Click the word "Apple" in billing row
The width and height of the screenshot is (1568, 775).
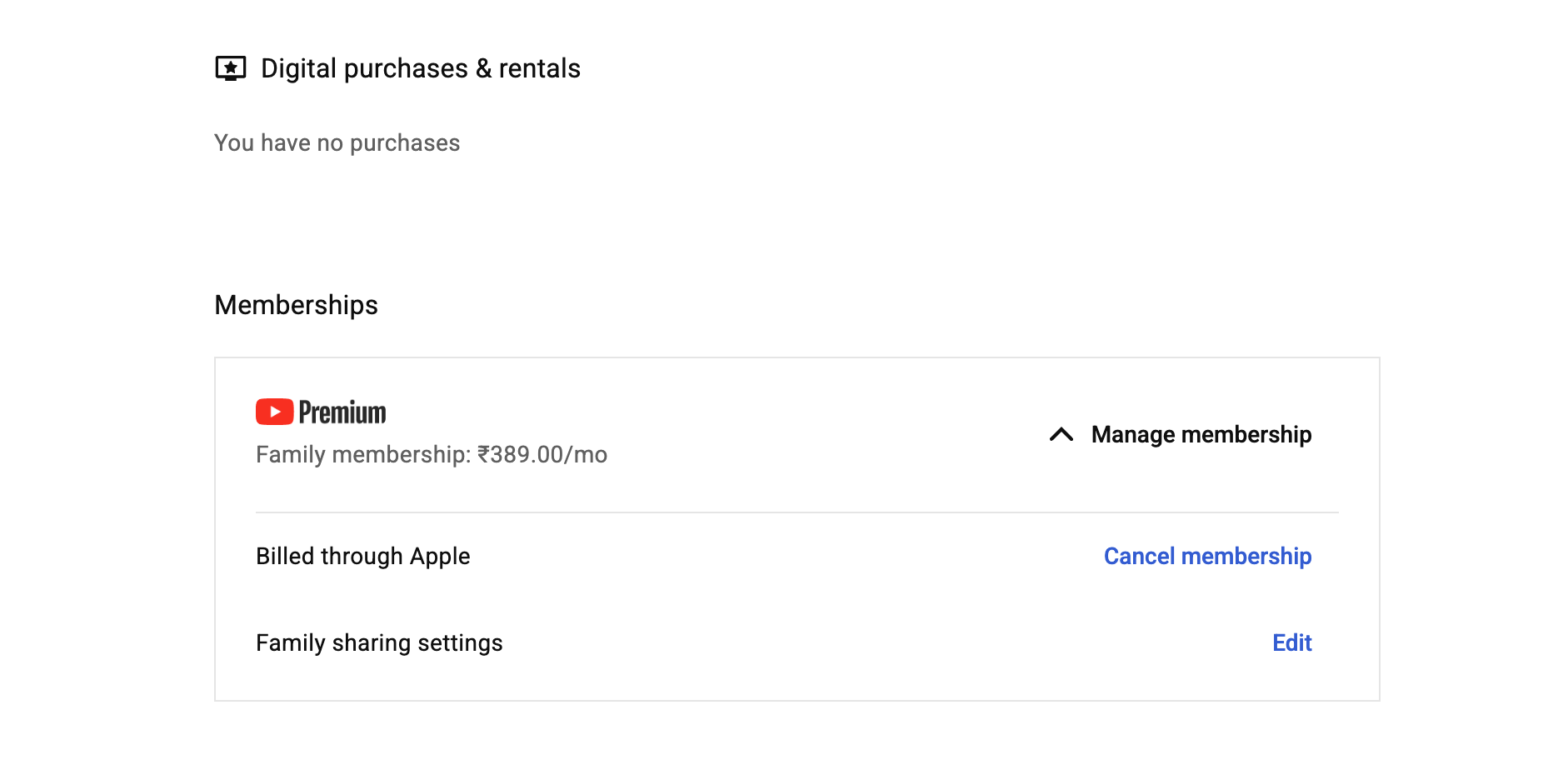tap(439, 556)
